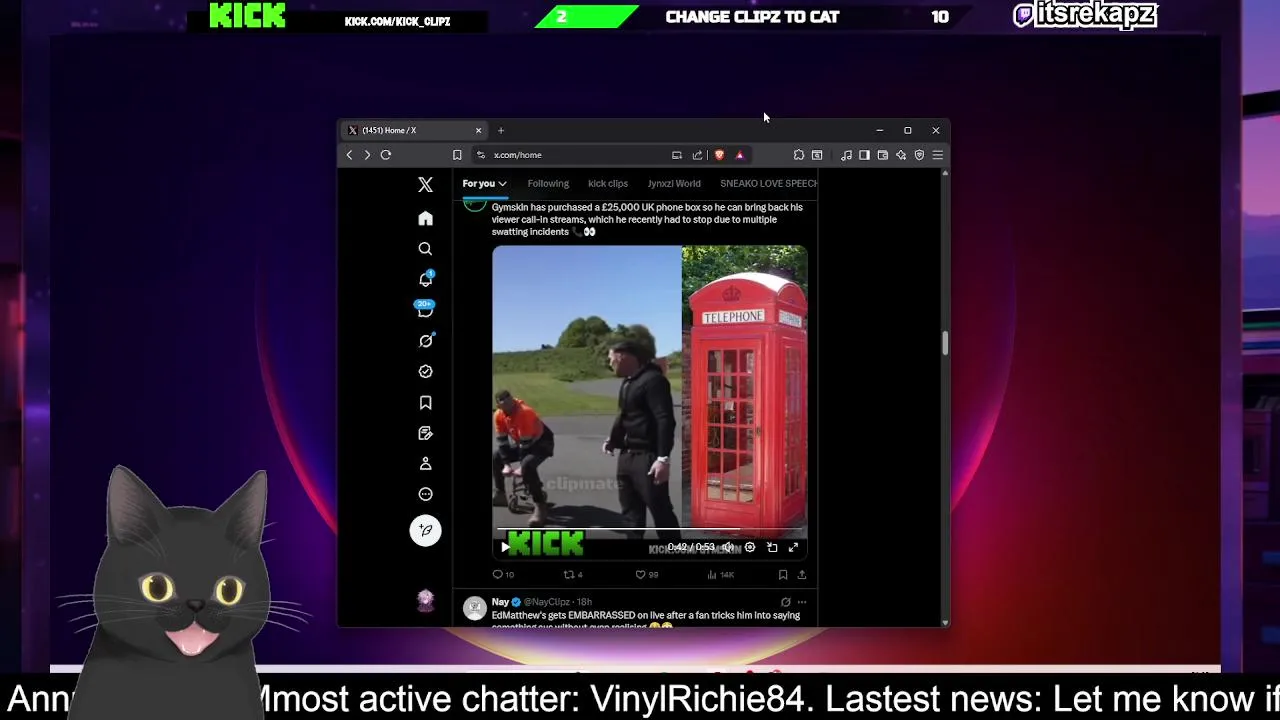Reply to the Gymskin post with 10 comments
1280x720 pixels.
[503, 574]
